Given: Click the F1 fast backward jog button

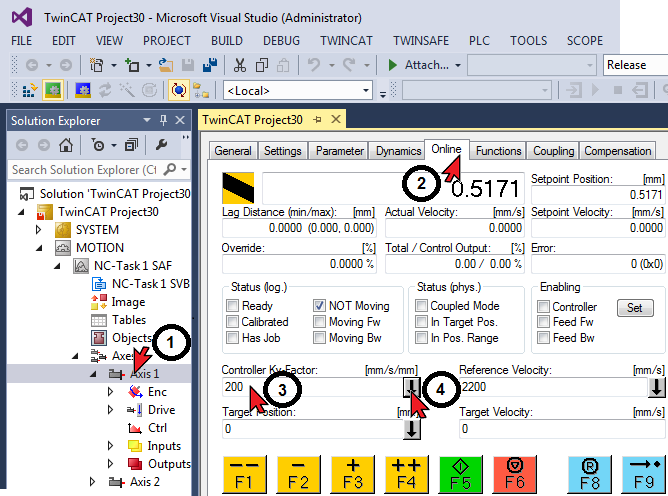Looking at the screenshot, I should point(245,475).
